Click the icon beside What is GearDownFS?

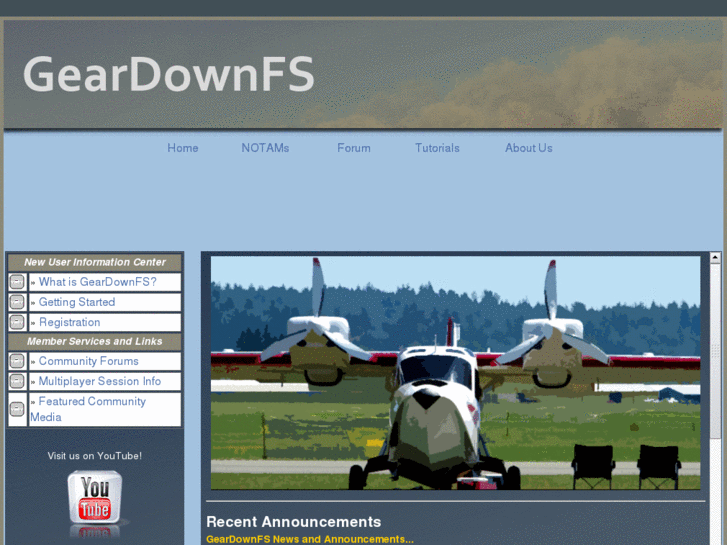click(x=17, y=282)
